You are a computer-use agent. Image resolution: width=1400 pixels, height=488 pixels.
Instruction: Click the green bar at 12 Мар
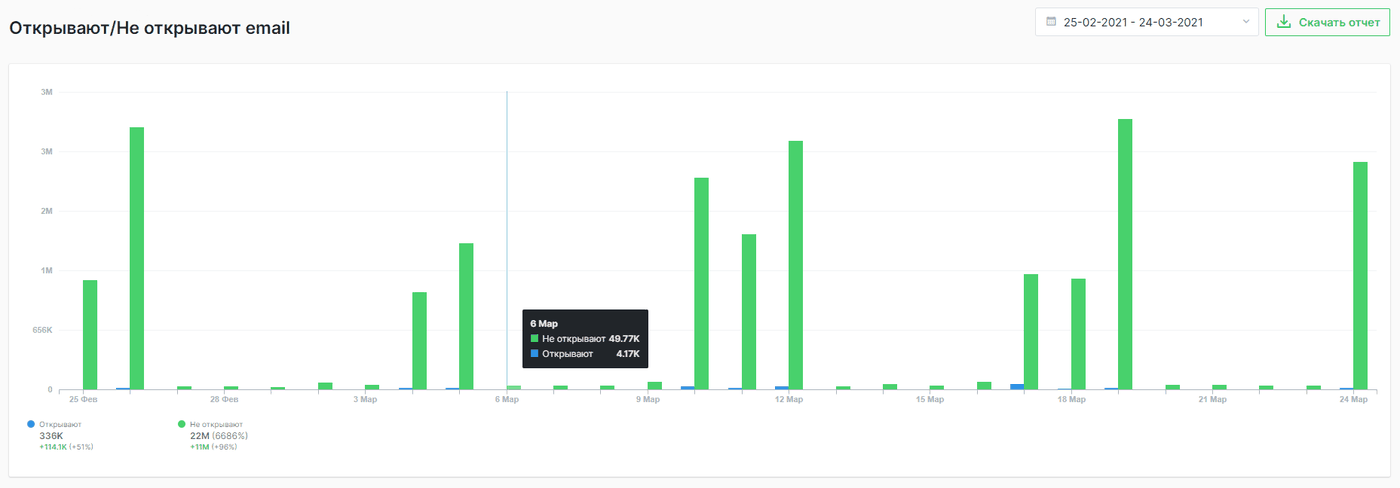pyautogui.click(x=796, y=265)
